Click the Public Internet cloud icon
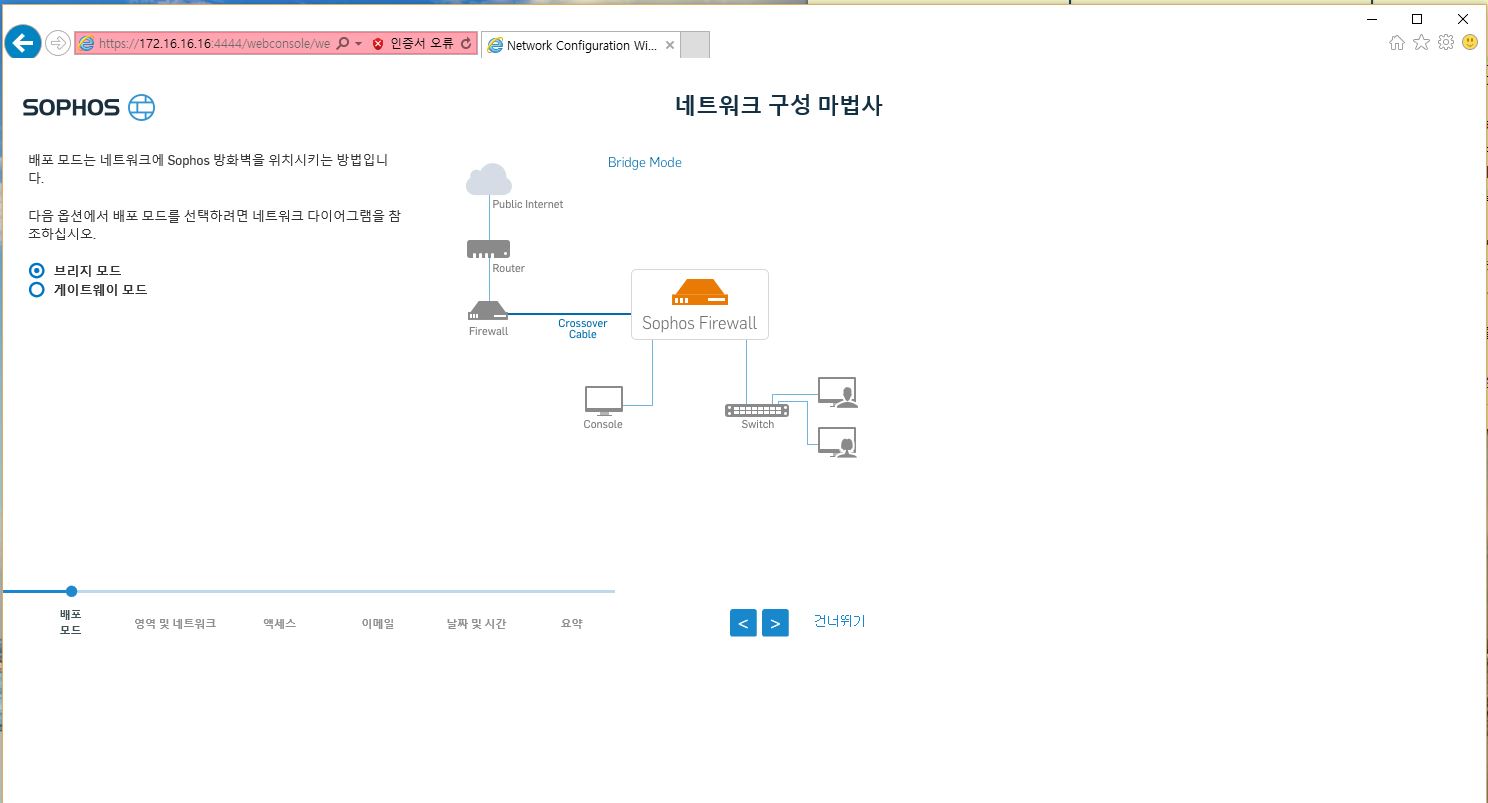Image resolution: width=1488 pixels, height=803 pixels. 489,180
